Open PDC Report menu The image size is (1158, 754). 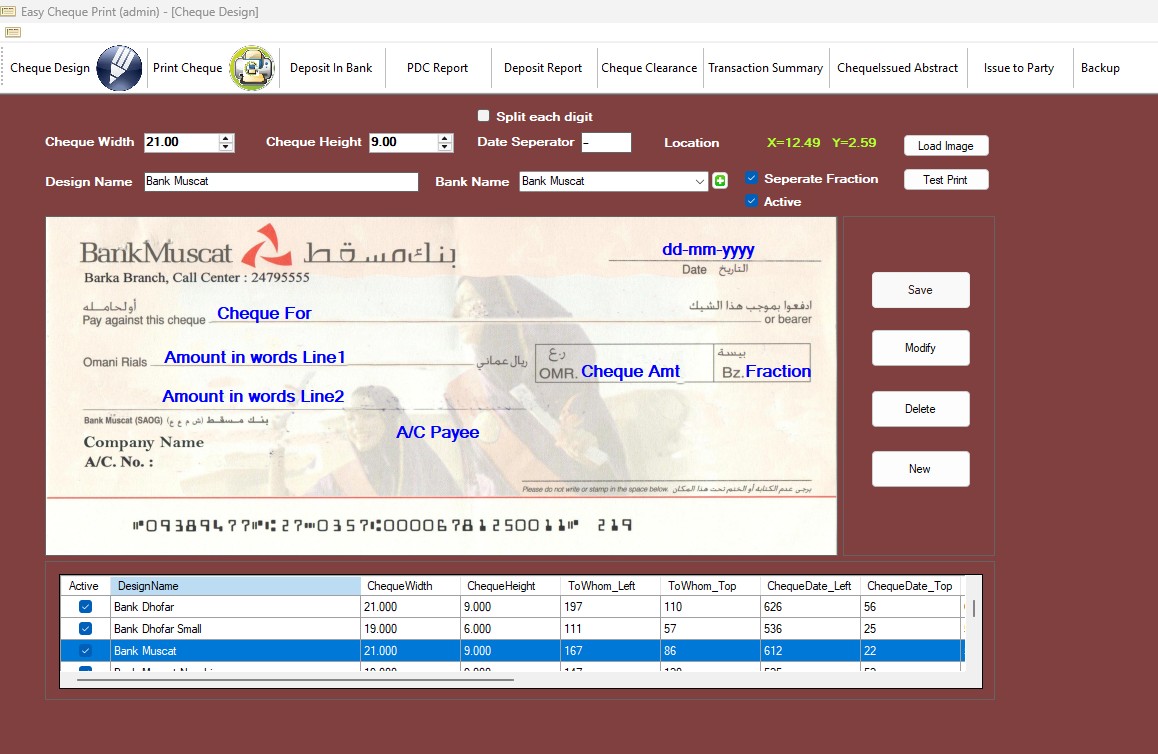[437, 68]
